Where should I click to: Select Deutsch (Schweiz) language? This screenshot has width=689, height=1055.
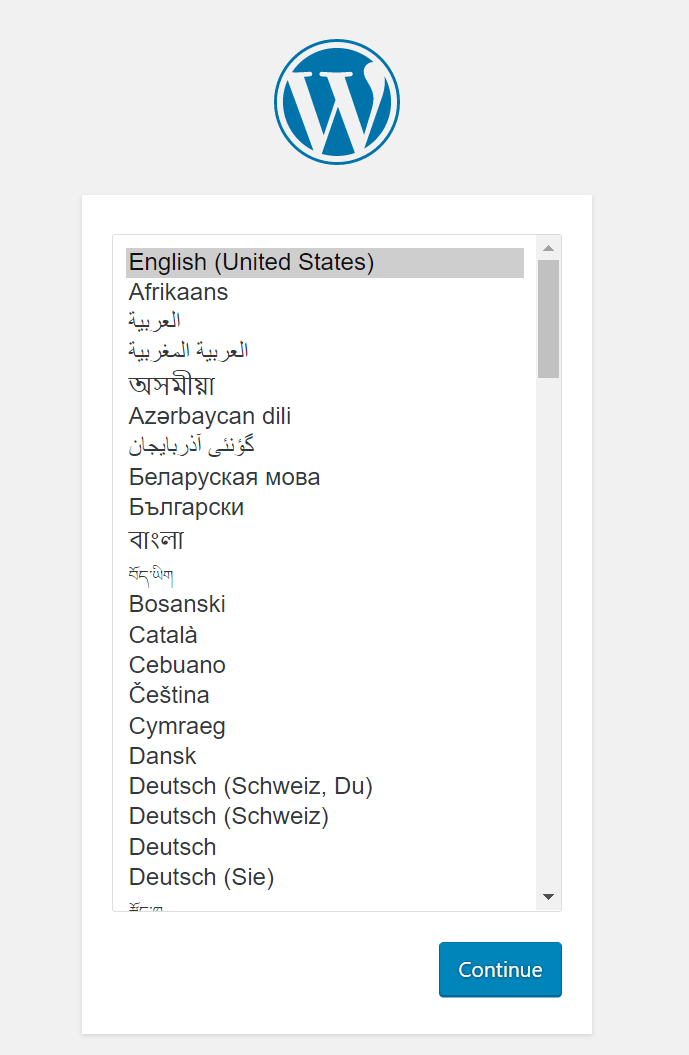[325, 816]
